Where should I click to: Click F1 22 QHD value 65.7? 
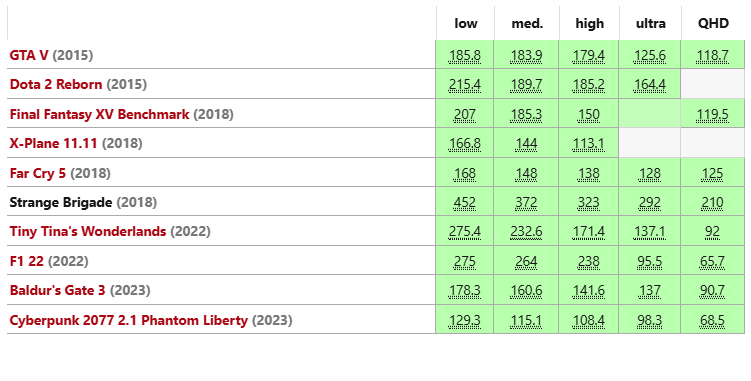[712, 262]
